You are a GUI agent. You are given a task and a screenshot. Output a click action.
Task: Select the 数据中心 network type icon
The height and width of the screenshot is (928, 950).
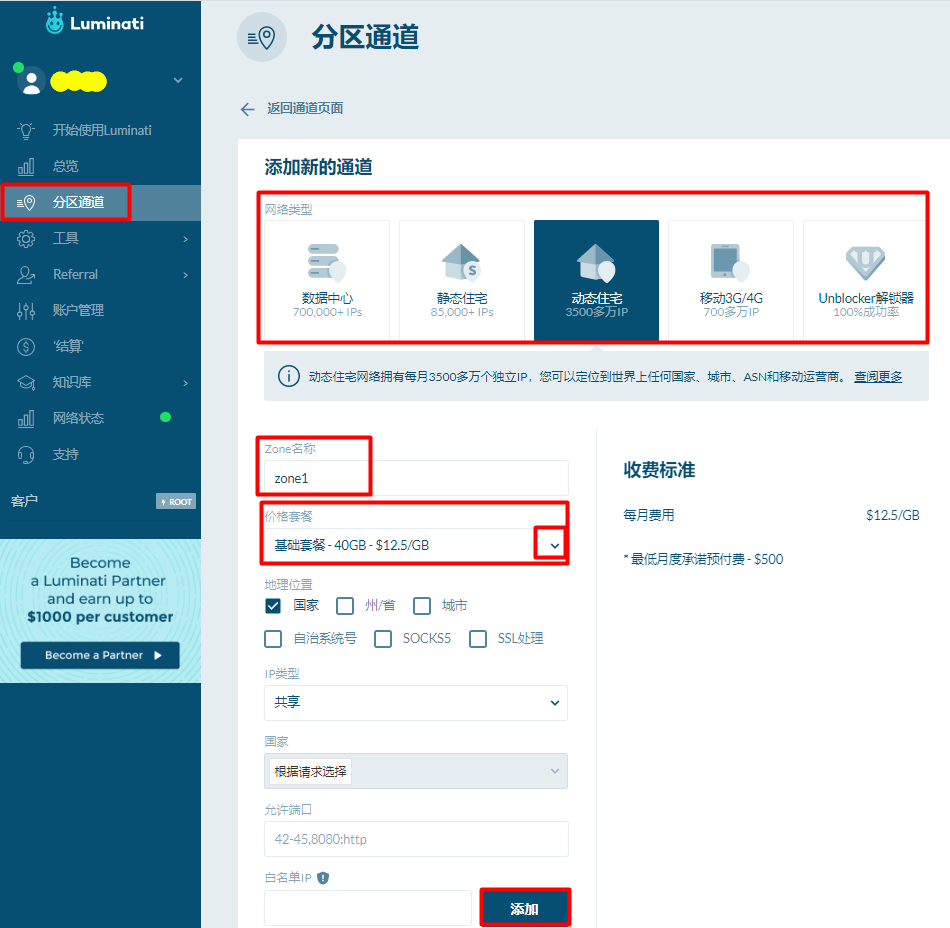(x=327, y=278)
